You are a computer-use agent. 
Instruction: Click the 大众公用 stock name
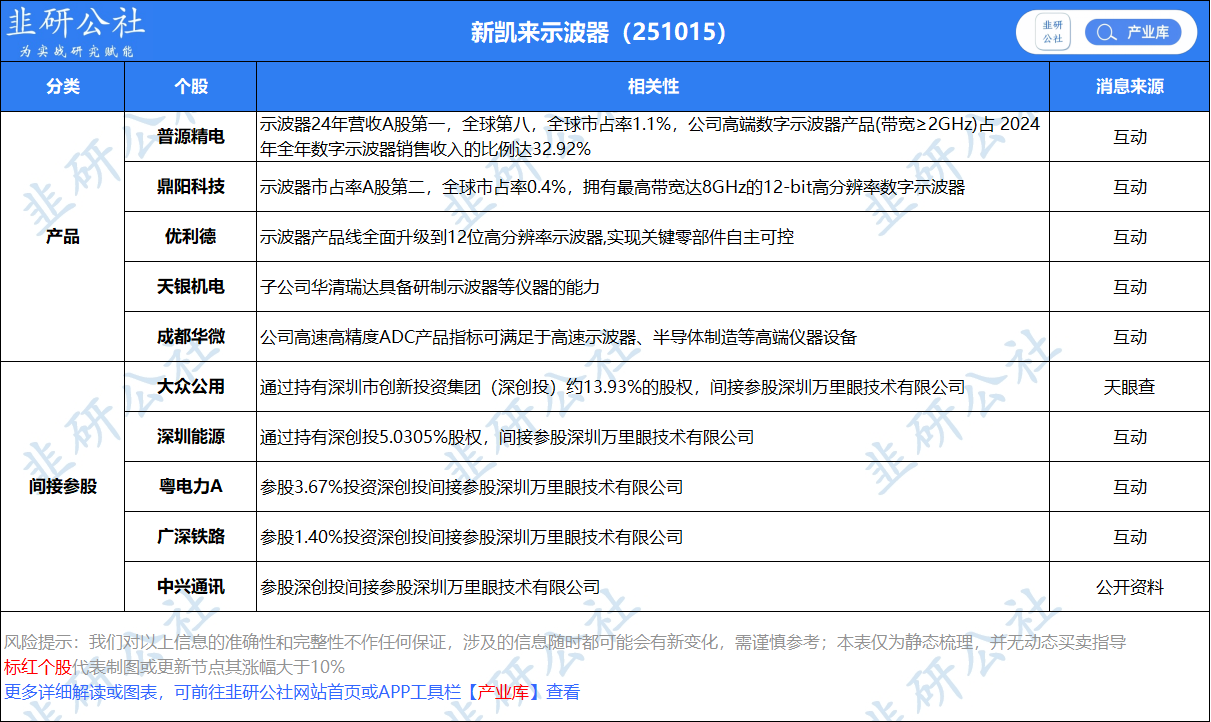coord(190,387)
